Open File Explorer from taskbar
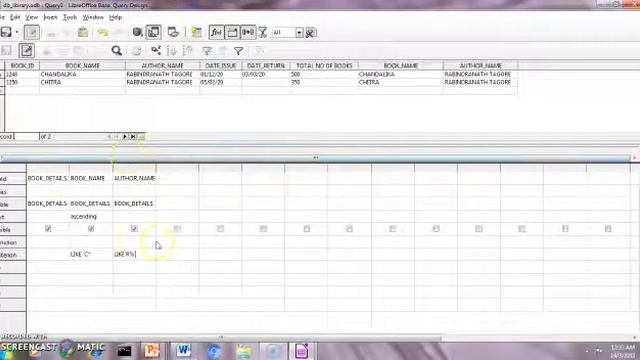The width and height of the screenshot is (640, 360). [244, 351]
